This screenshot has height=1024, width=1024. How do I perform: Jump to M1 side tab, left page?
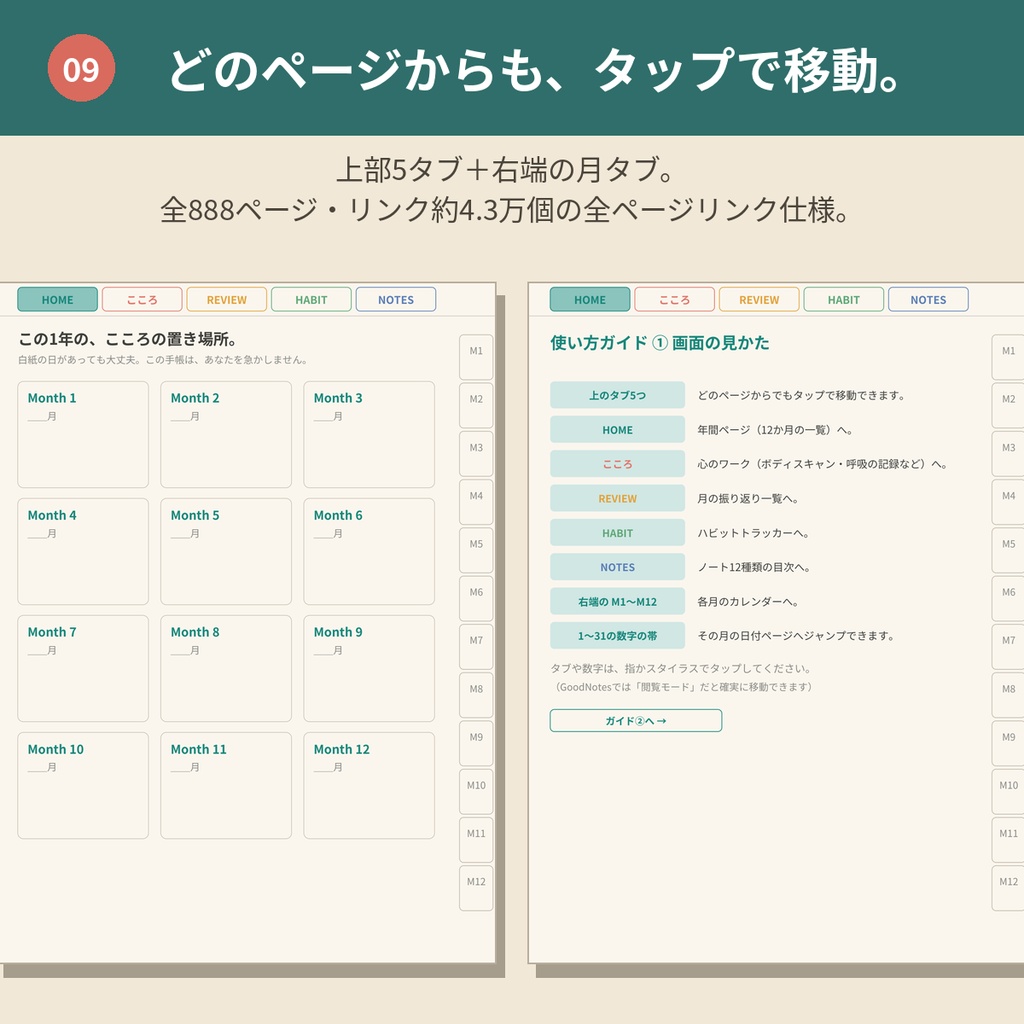(x=476, y=357)
